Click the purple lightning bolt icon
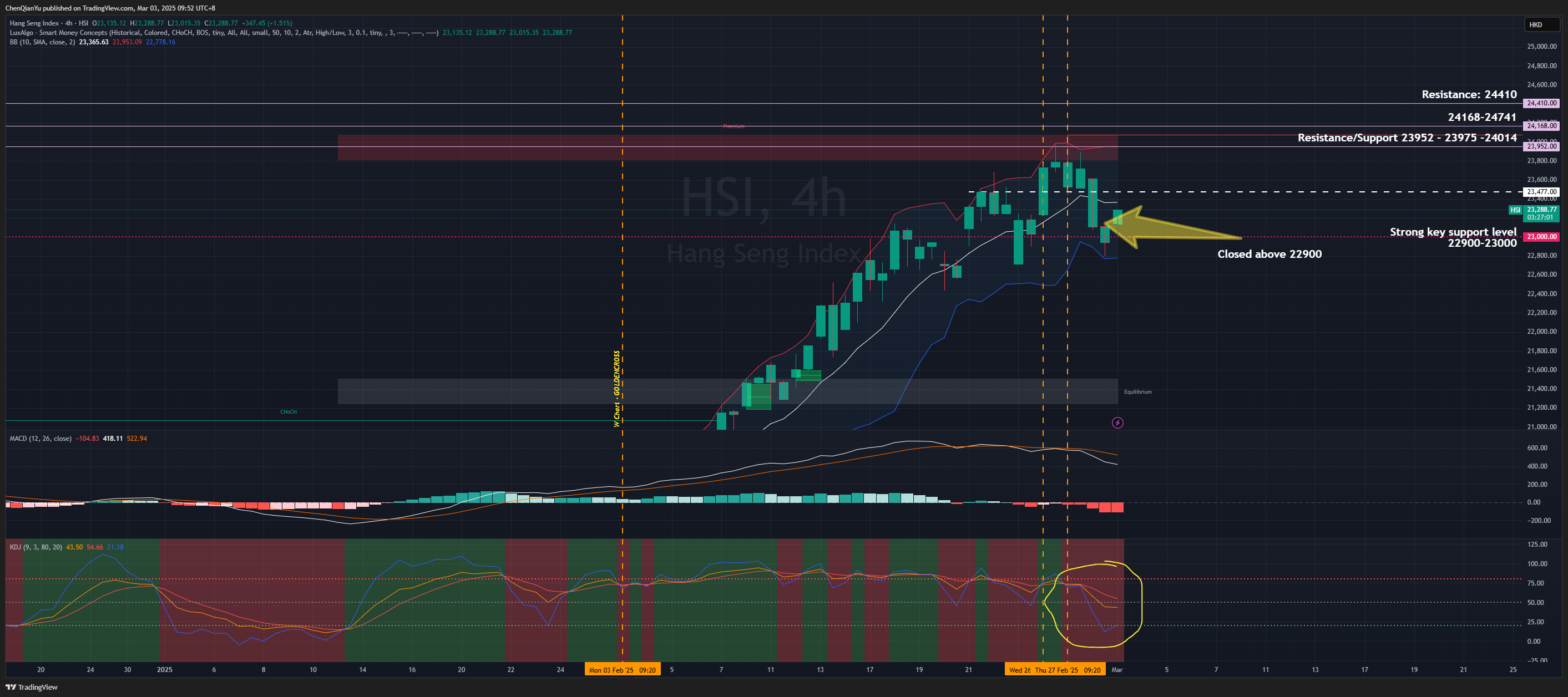Screen dimensions: 1568x697 1117,423
